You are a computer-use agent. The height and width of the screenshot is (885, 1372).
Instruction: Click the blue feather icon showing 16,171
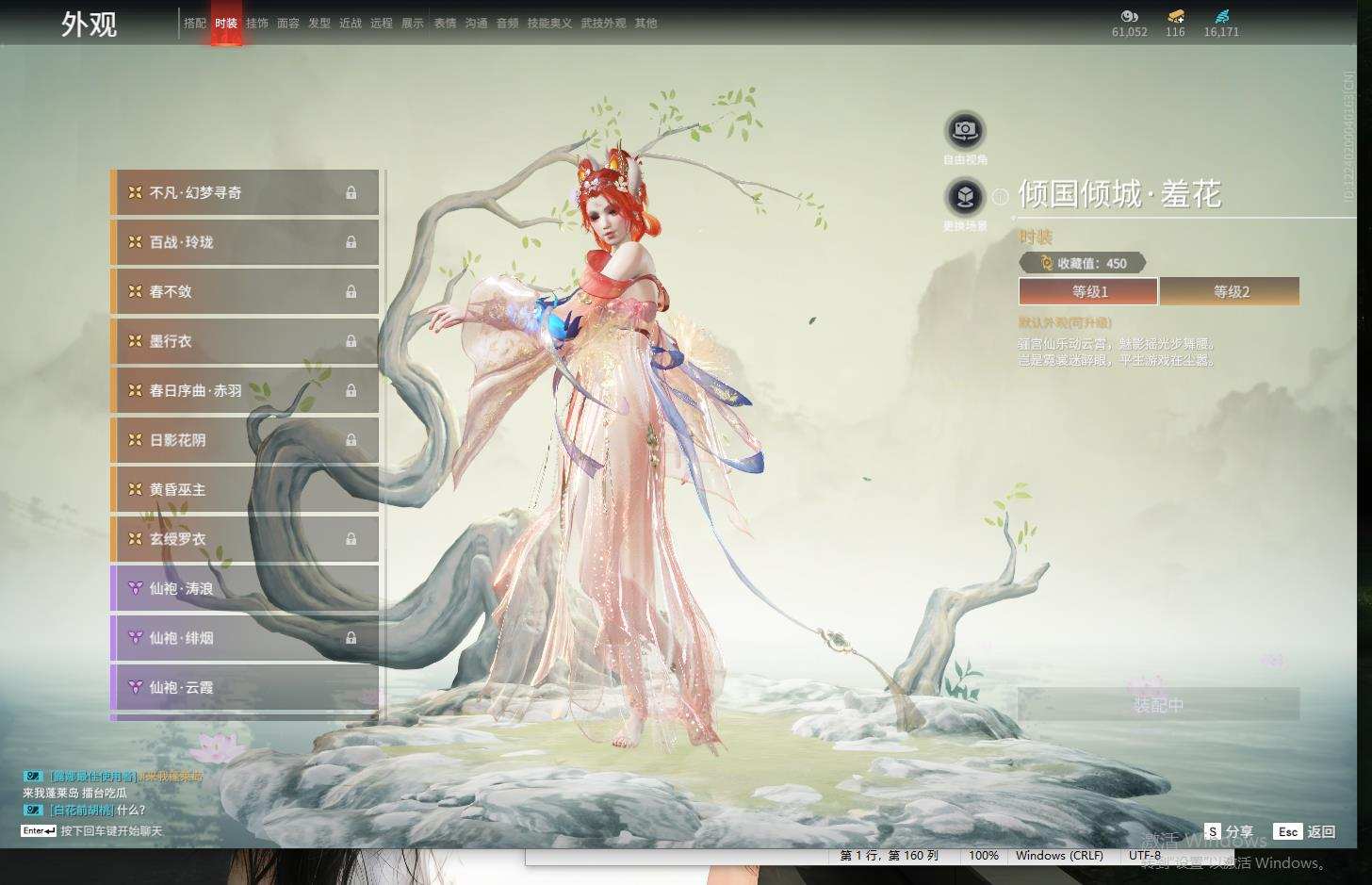[1221, 16]
